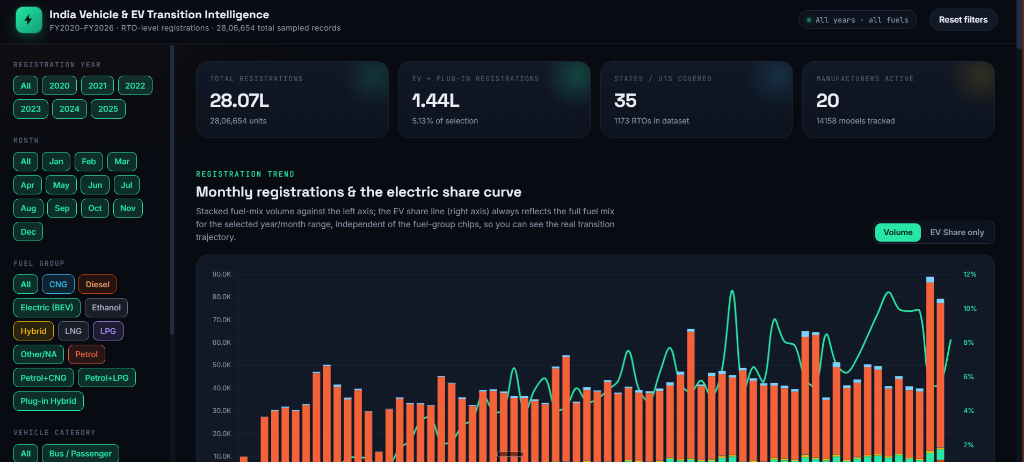The image size is (1024, 462).
Task: Select All vehicle categories chip
Action: [x=25, y=454]
